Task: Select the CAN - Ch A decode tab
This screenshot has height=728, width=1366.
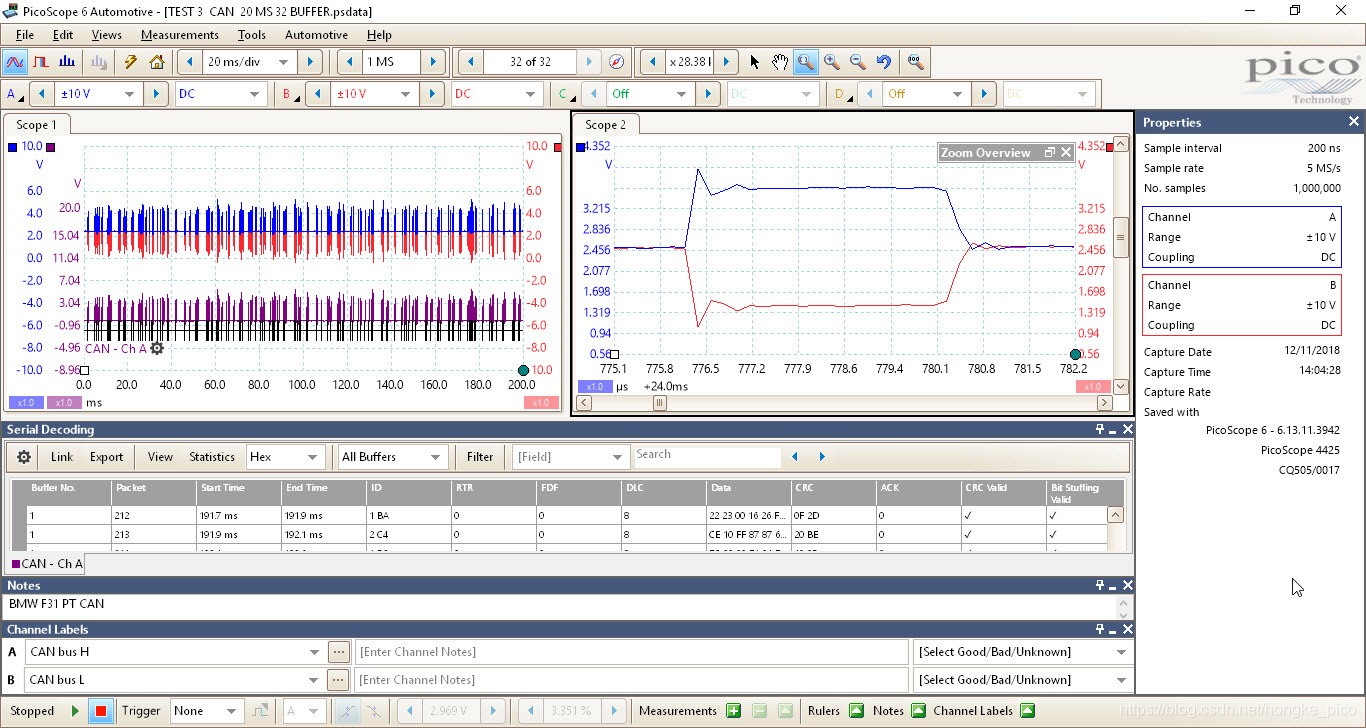Action: (47, 564)
